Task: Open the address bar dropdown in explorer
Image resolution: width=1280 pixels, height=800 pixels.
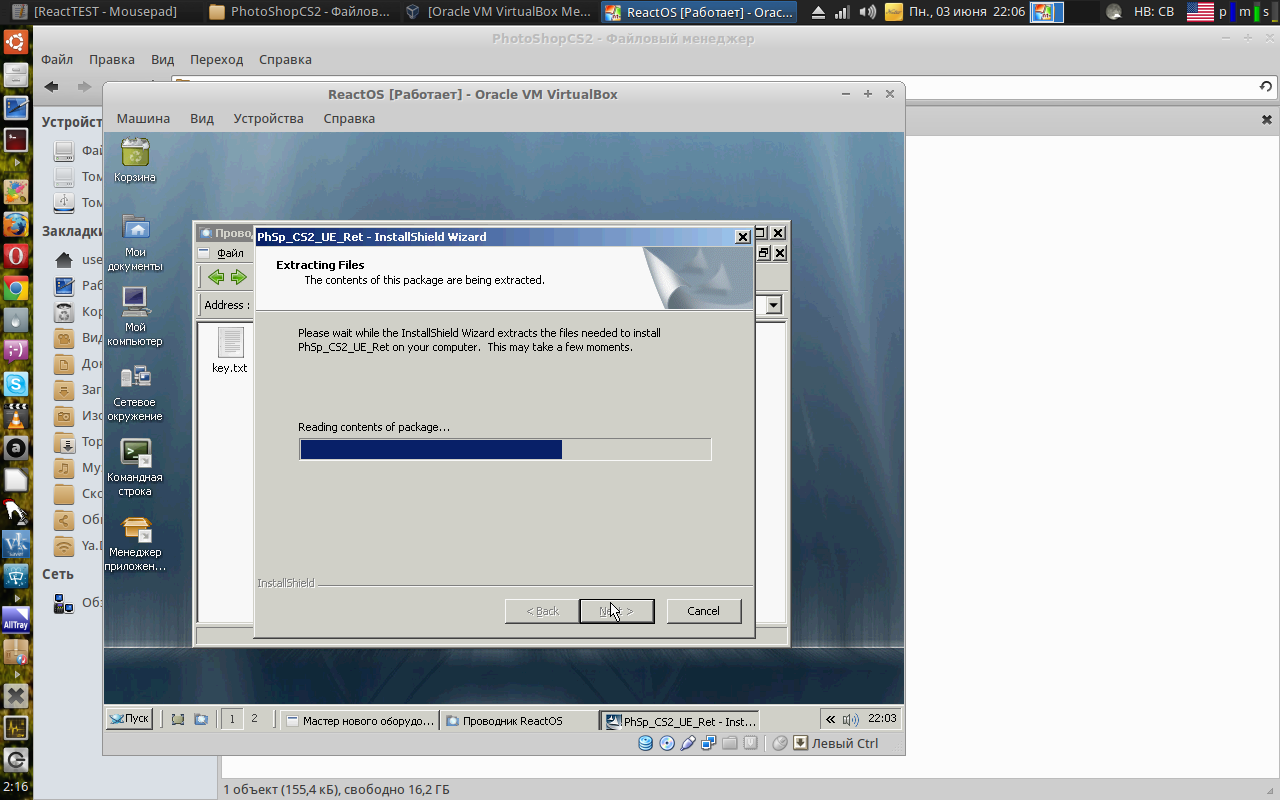Action: [774, 305]
